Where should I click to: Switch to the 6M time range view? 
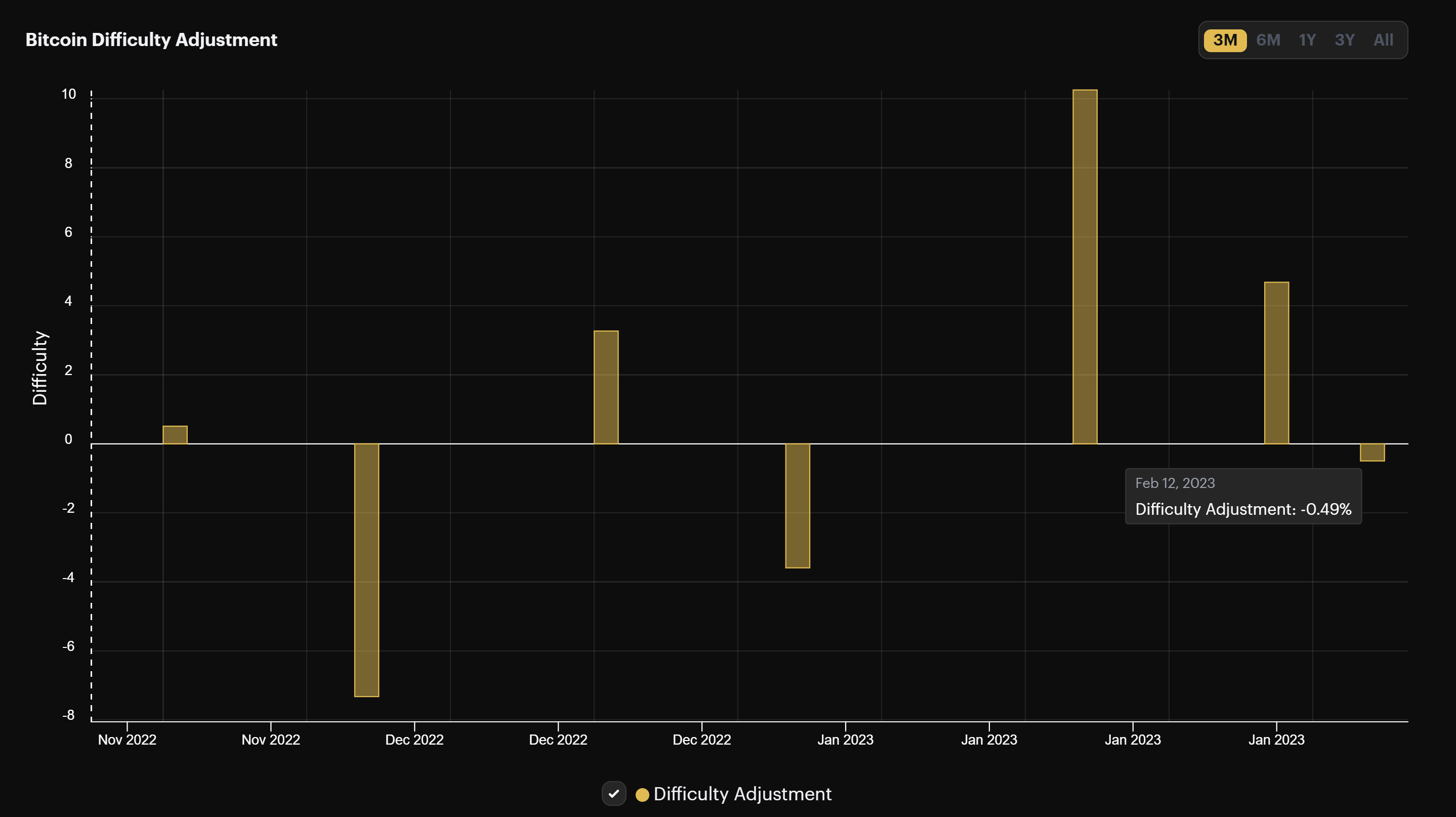1268,39
